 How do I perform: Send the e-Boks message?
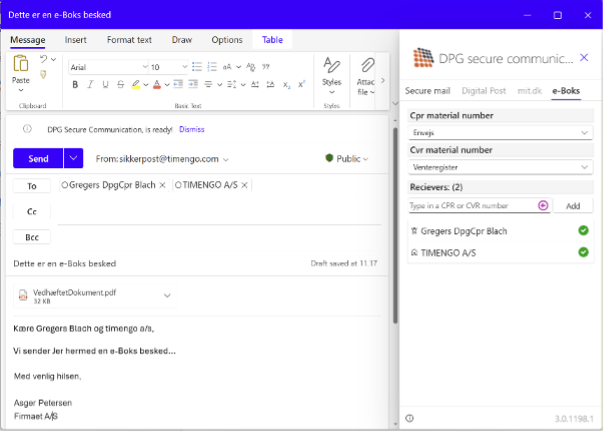click(38, 158)
